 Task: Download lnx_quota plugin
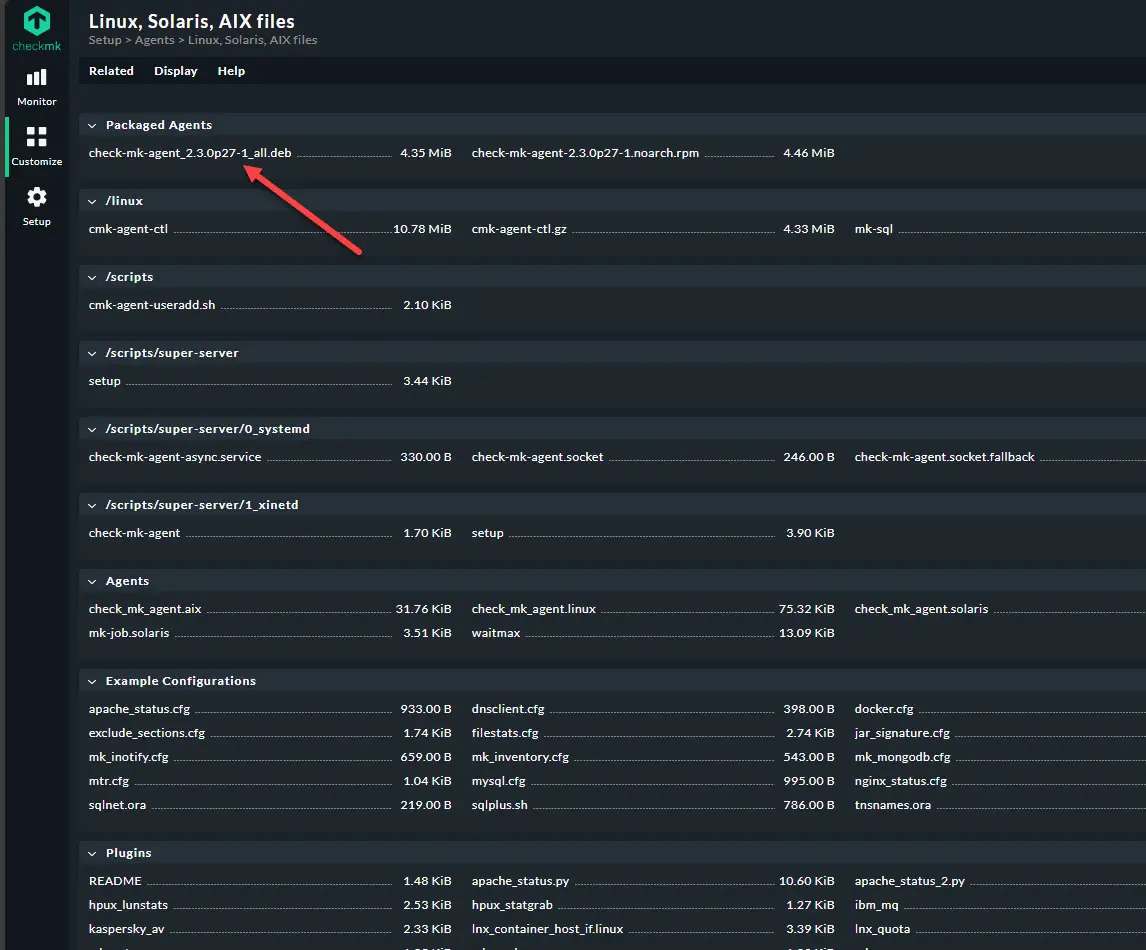pos(882,930)
